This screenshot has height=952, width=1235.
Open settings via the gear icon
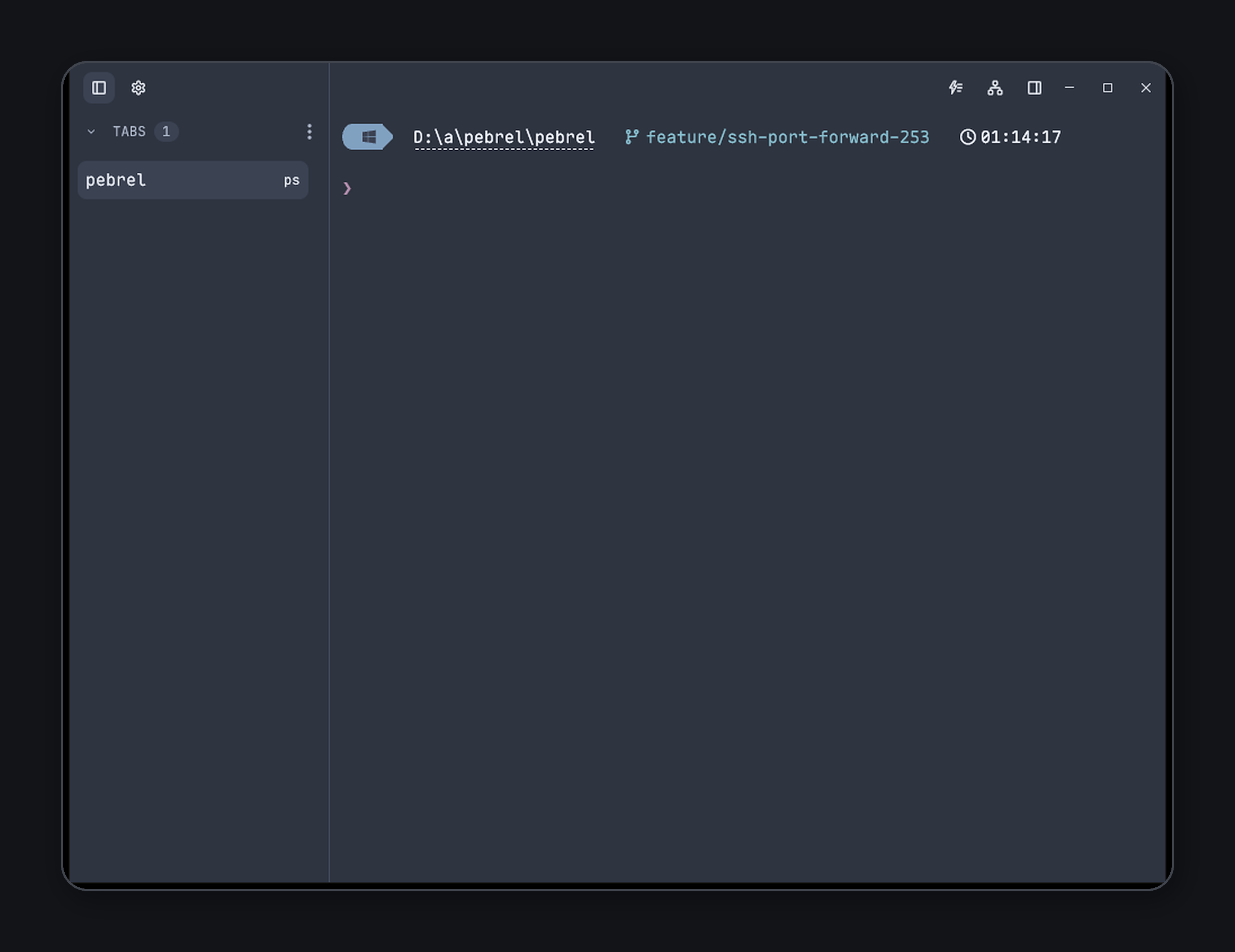(138, 88)
